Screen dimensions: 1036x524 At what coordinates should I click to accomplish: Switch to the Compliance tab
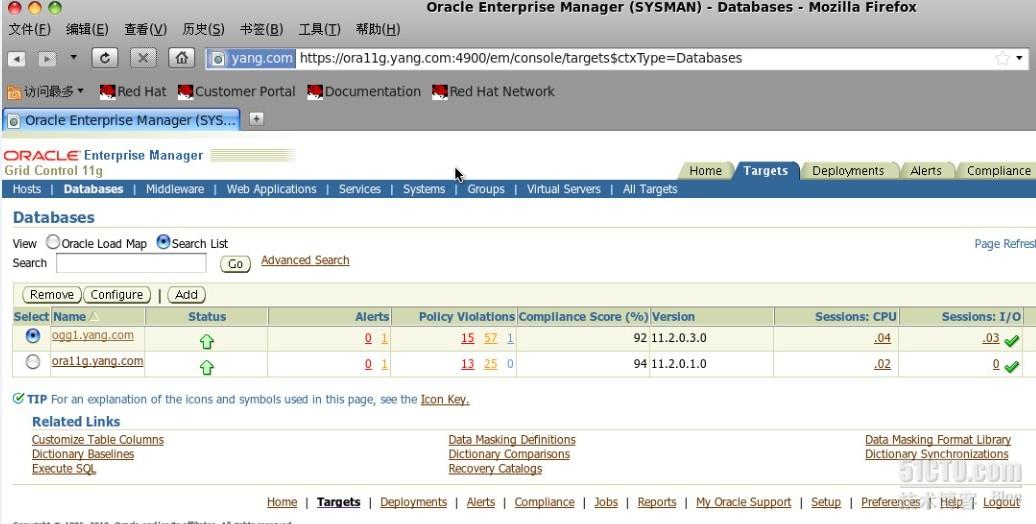click(x=998, y=170)
